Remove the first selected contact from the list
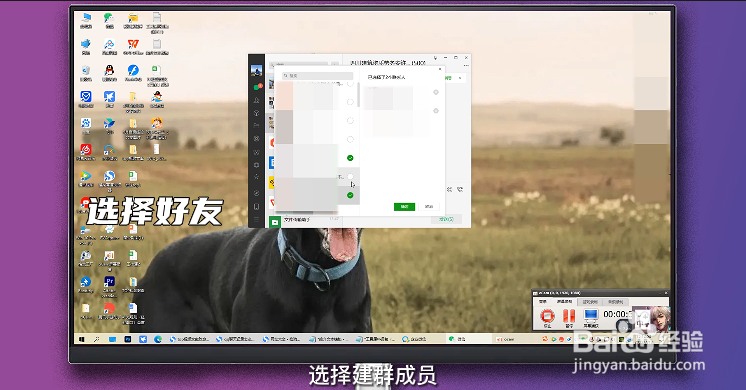746x390 pixels. (x=435, y=92)
